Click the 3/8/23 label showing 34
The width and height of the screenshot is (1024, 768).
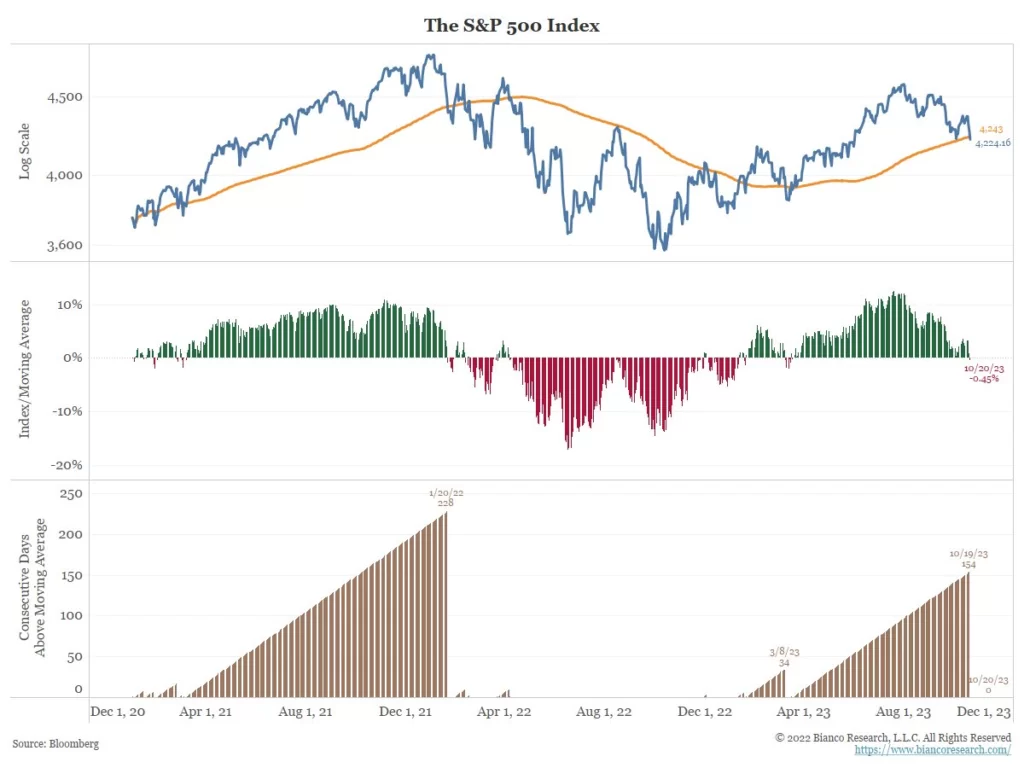pos(784,657)
